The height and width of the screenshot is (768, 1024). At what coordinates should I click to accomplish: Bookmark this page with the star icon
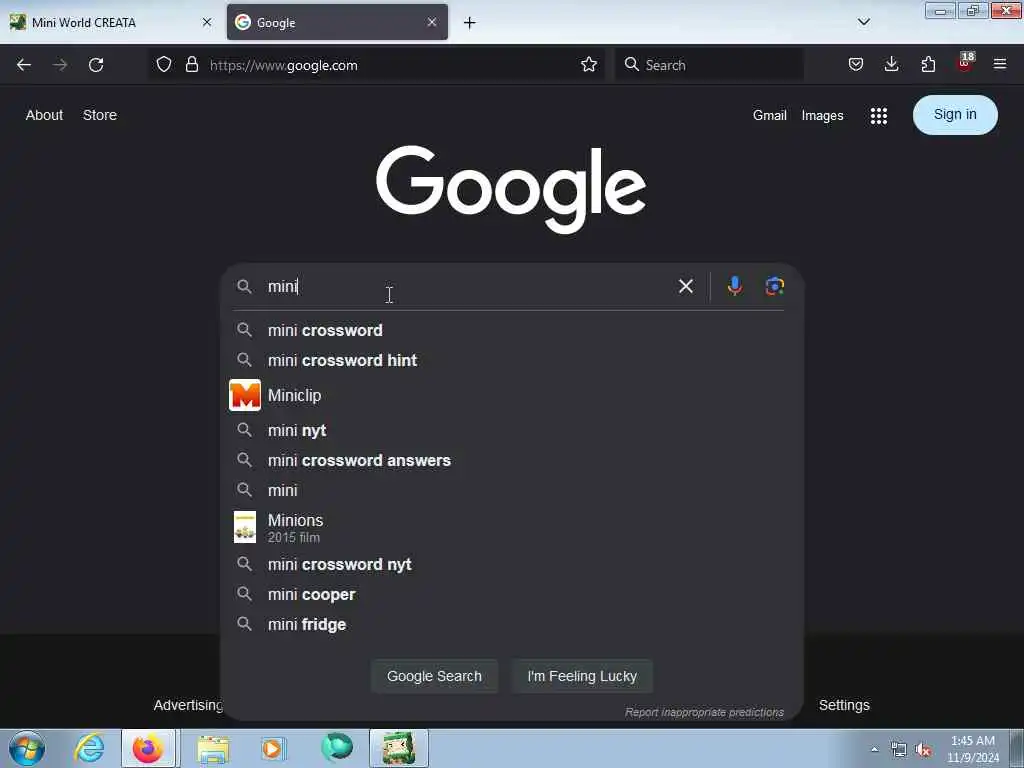[x=588, y=65]
